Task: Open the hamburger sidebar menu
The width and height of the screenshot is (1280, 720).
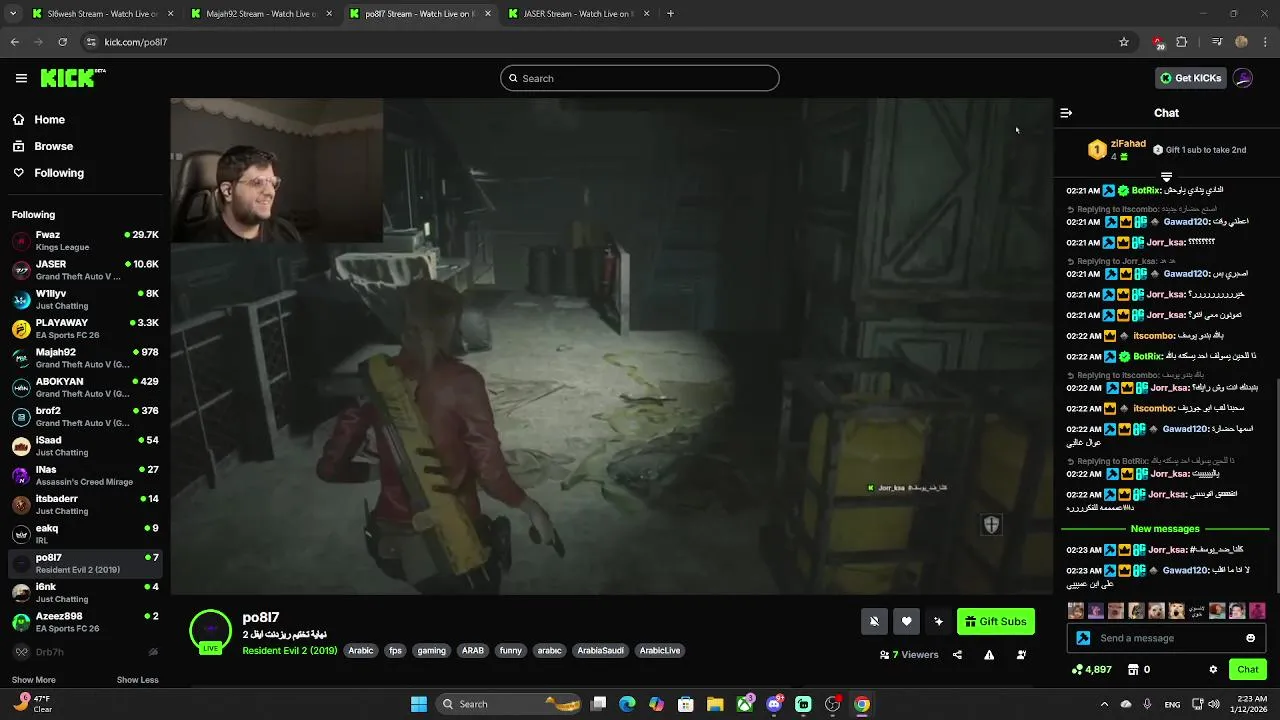Action: point(21,78)
